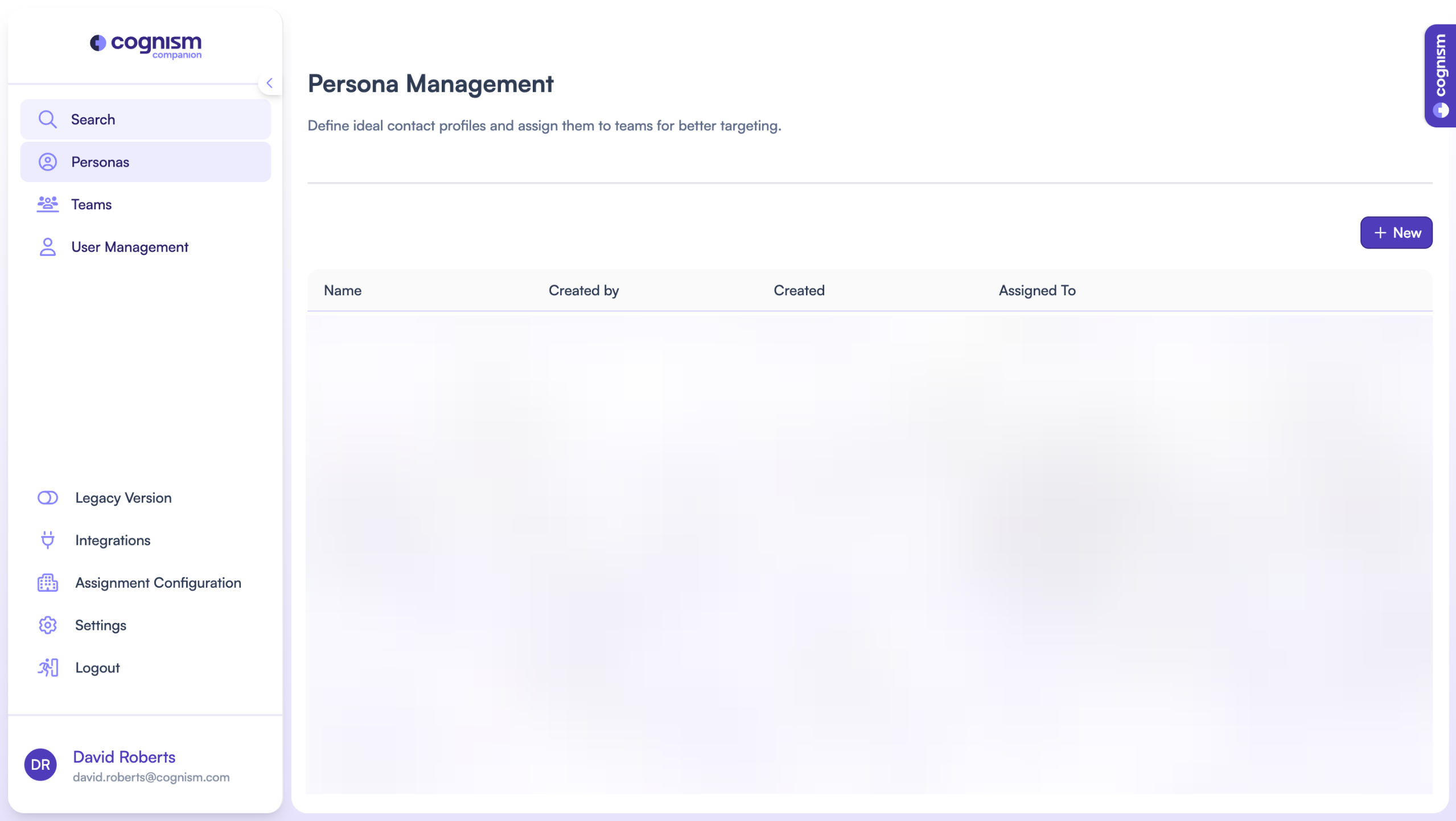Click the Assigned To column header
Viewport: 1456px width, 821px height.
pos(1037,290)
